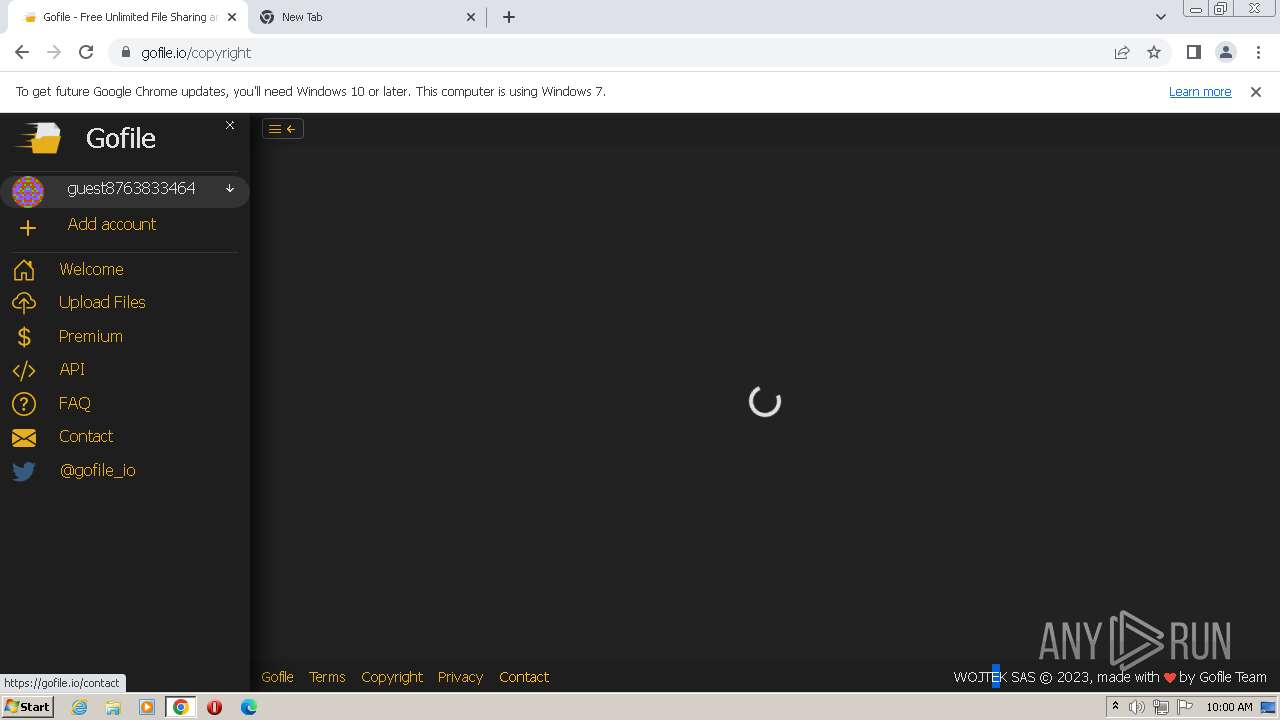Open the @gofile_io Twitter link
1280x720 pixels.
[97, 470]
